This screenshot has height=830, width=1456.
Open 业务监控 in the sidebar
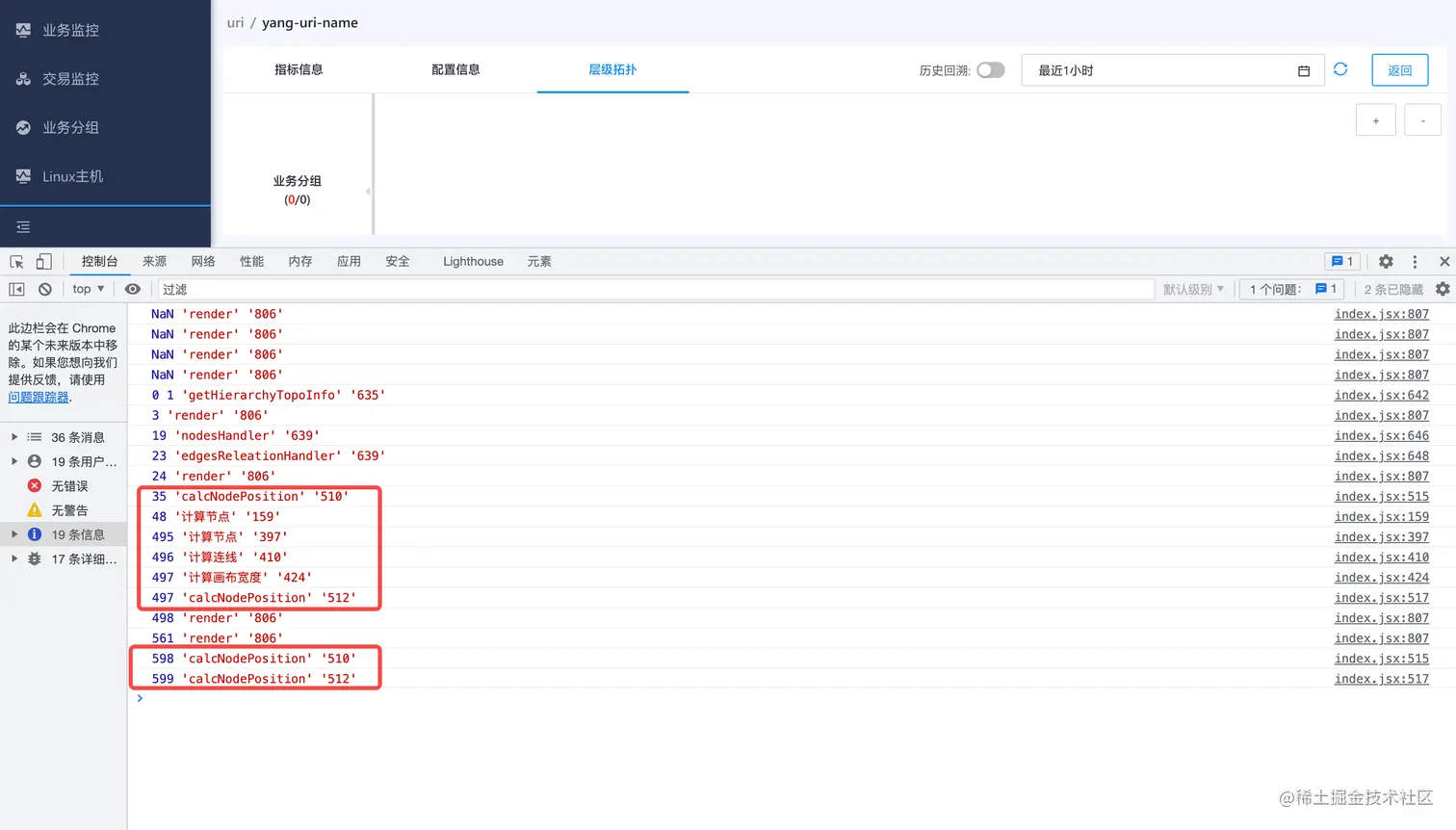point(69,31)
